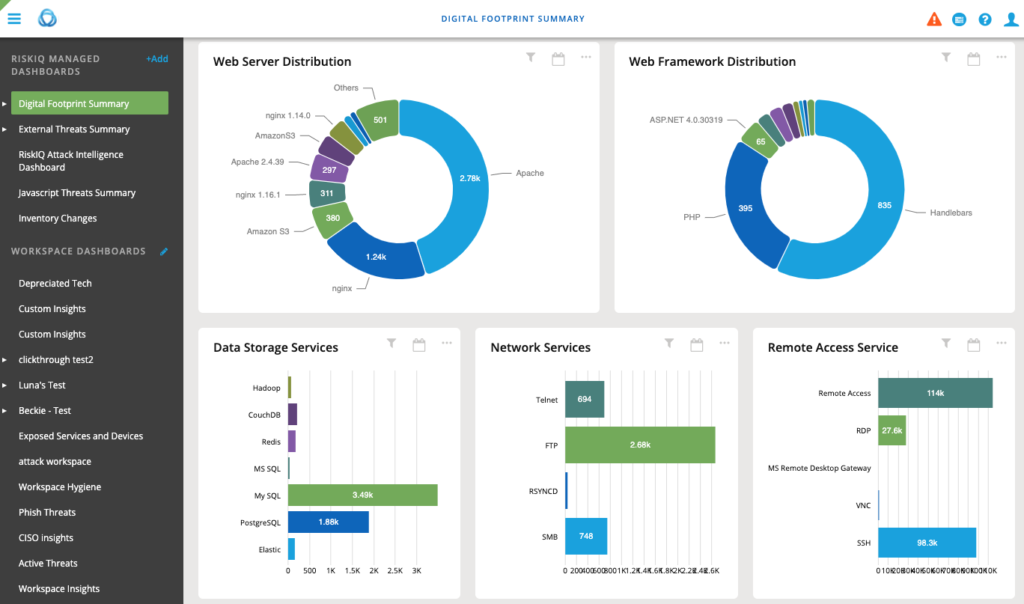The image size is (1024, 604).
Task: Filter the Web Server Distribution widget
Action: 531,57
